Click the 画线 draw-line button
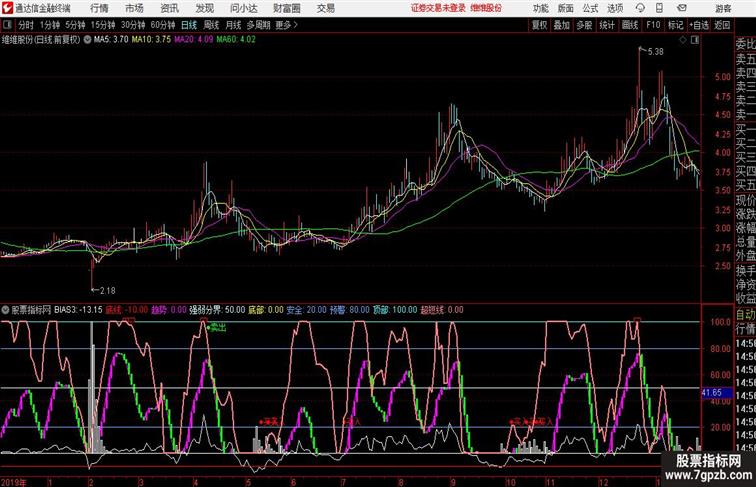 click(630, 25)
